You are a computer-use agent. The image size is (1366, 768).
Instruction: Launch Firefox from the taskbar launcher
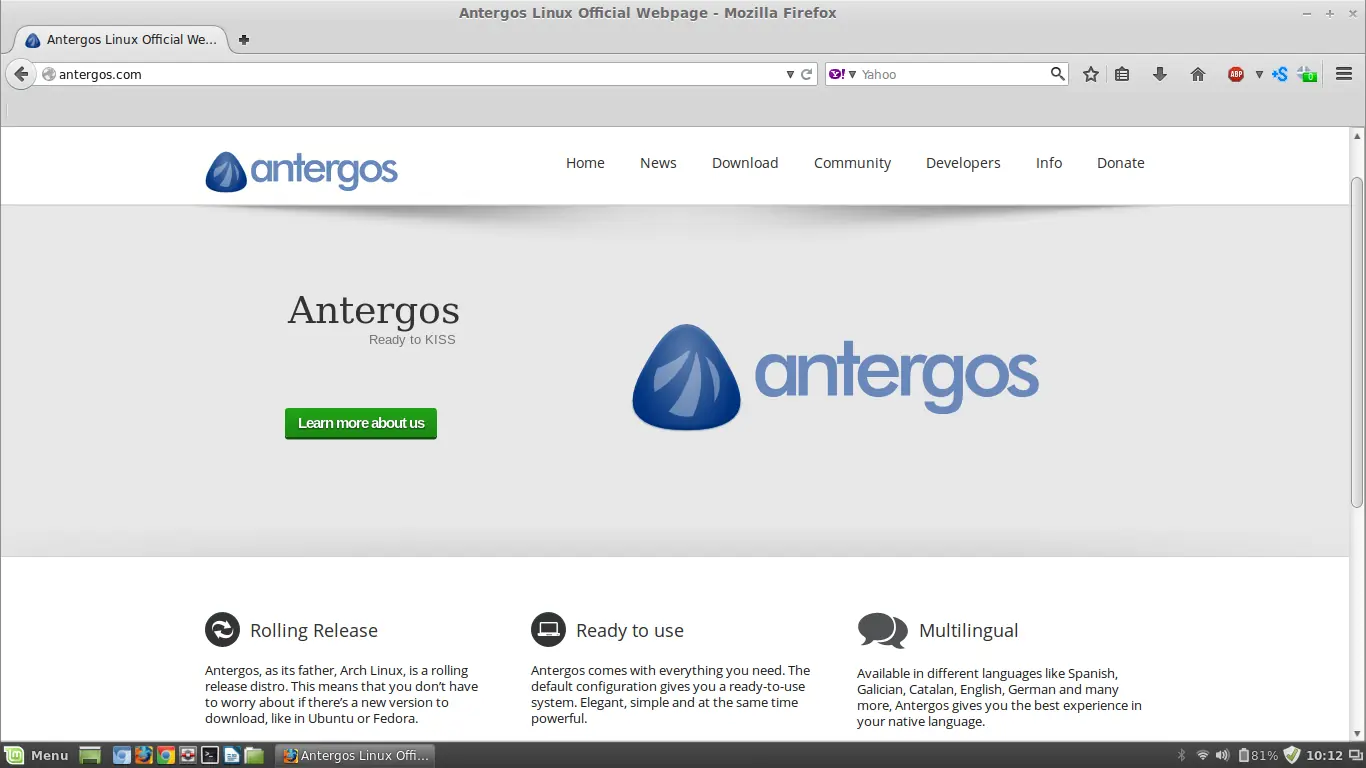[x=144, y=755]
